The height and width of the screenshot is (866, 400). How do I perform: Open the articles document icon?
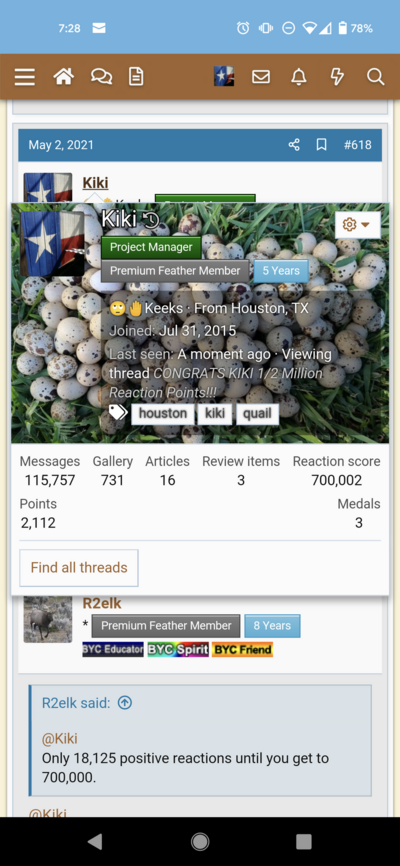136,76
